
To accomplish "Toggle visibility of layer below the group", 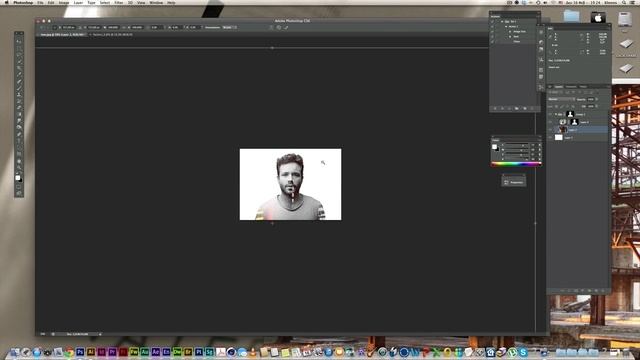I will (550, 122).
